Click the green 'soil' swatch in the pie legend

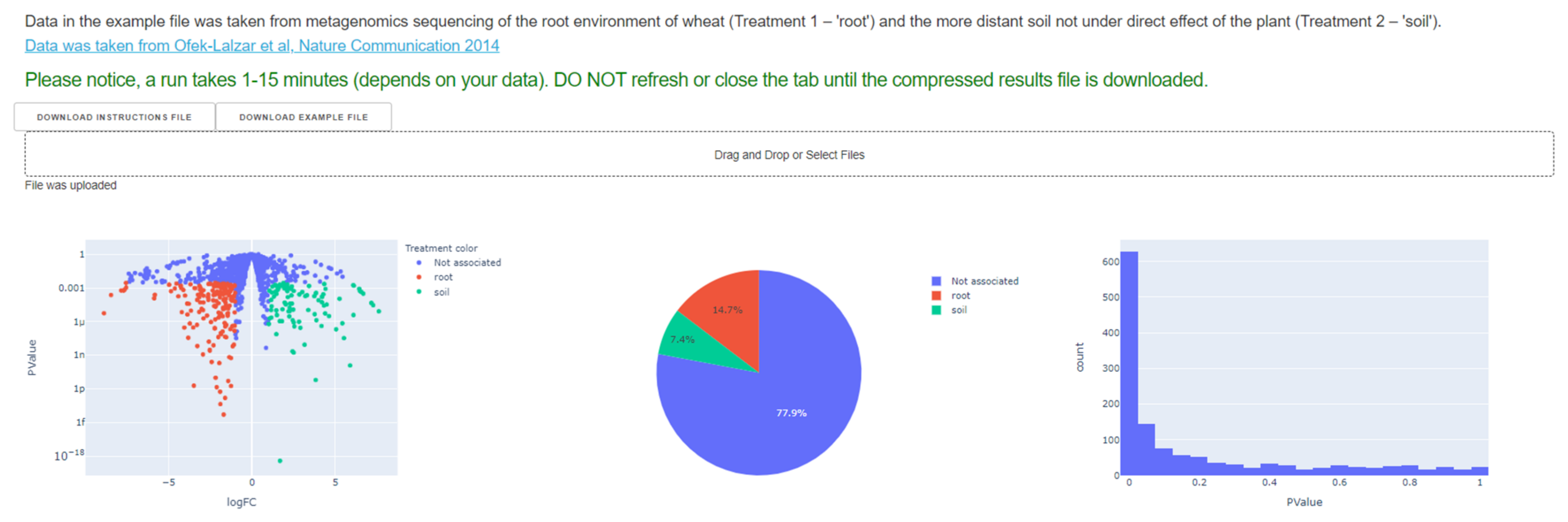pyautogui.click(x=936, y=310)
